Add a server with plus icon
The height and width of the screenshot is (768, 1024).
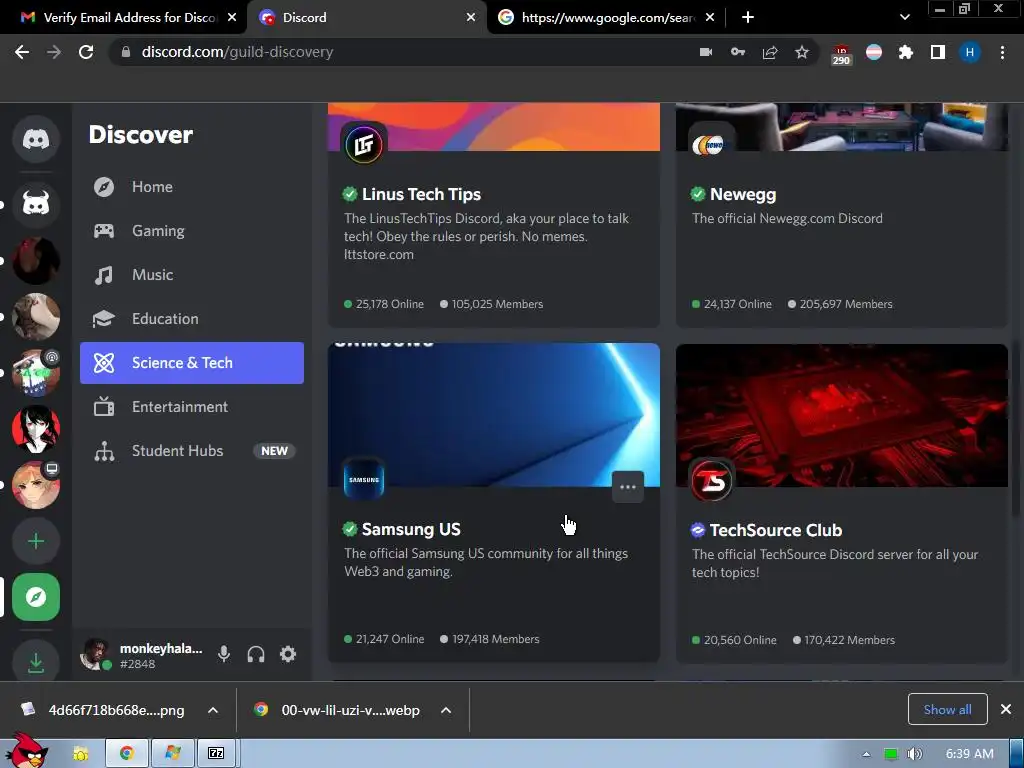coord(36,541)
